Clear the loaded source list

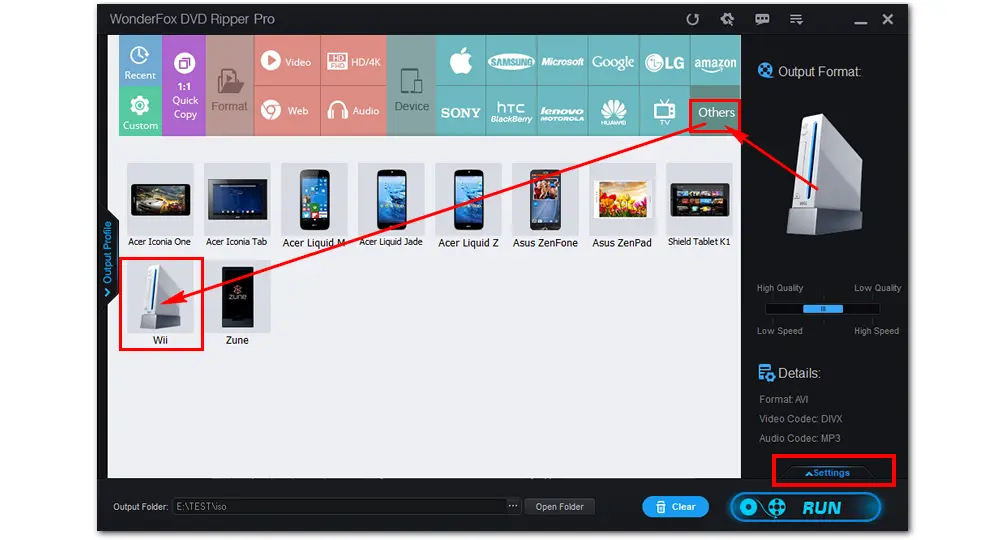(x=675, y=507)
